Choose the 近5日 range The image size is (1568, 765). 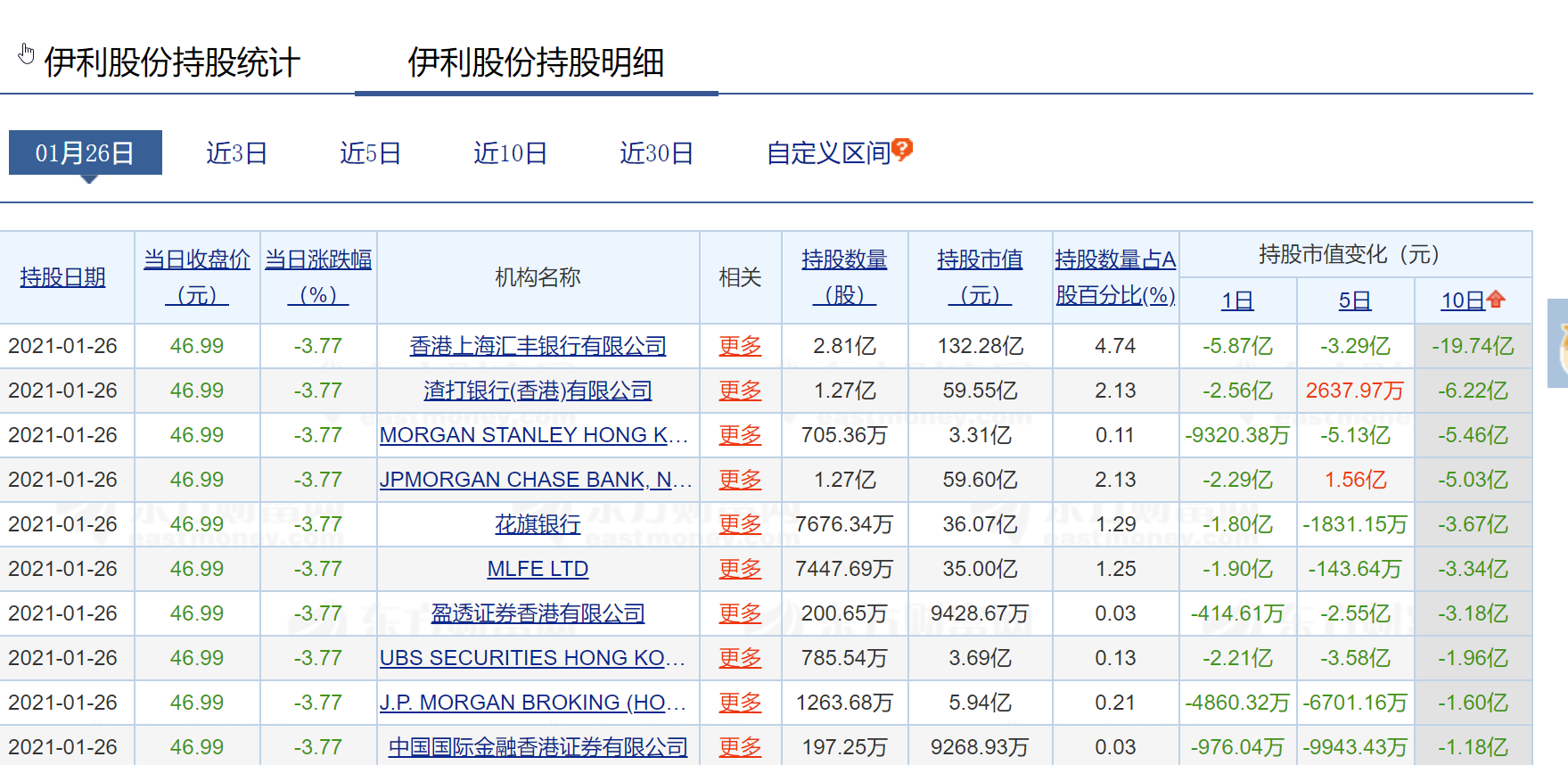[370, 153]
